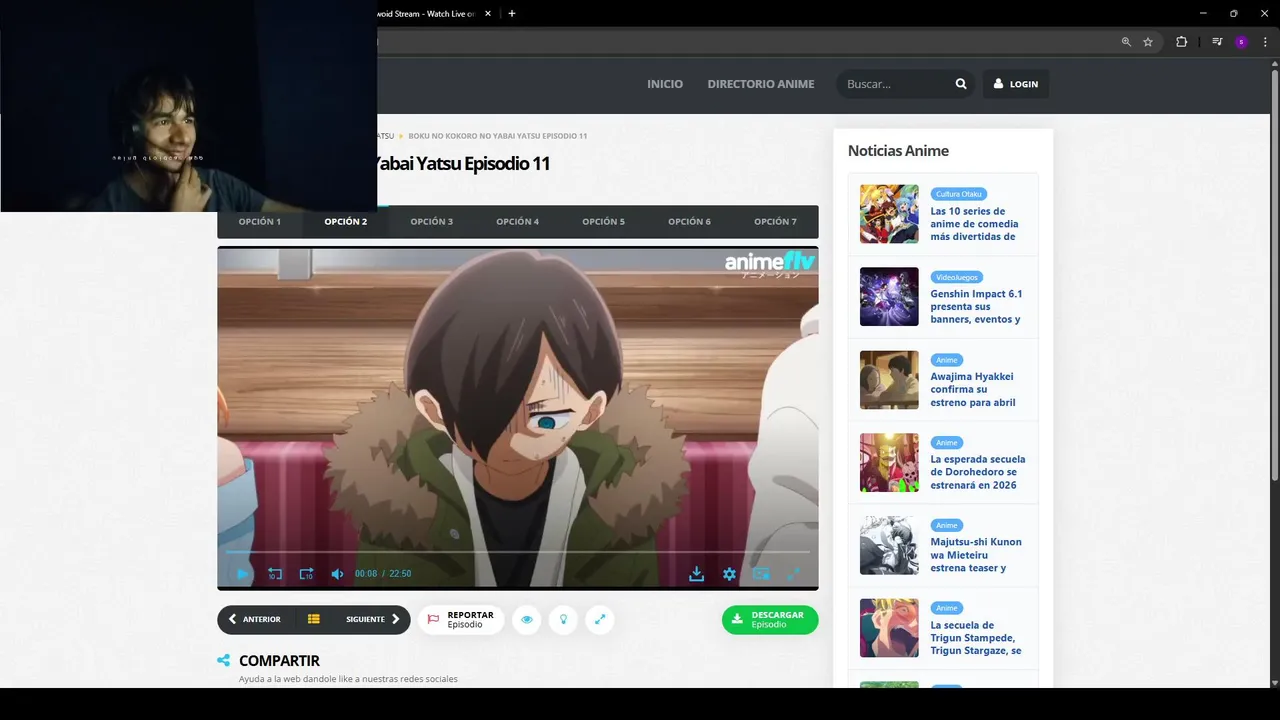This screenshot has height=720, width=1280.
Task: Open the episode list icon
Action: [313, 619]
